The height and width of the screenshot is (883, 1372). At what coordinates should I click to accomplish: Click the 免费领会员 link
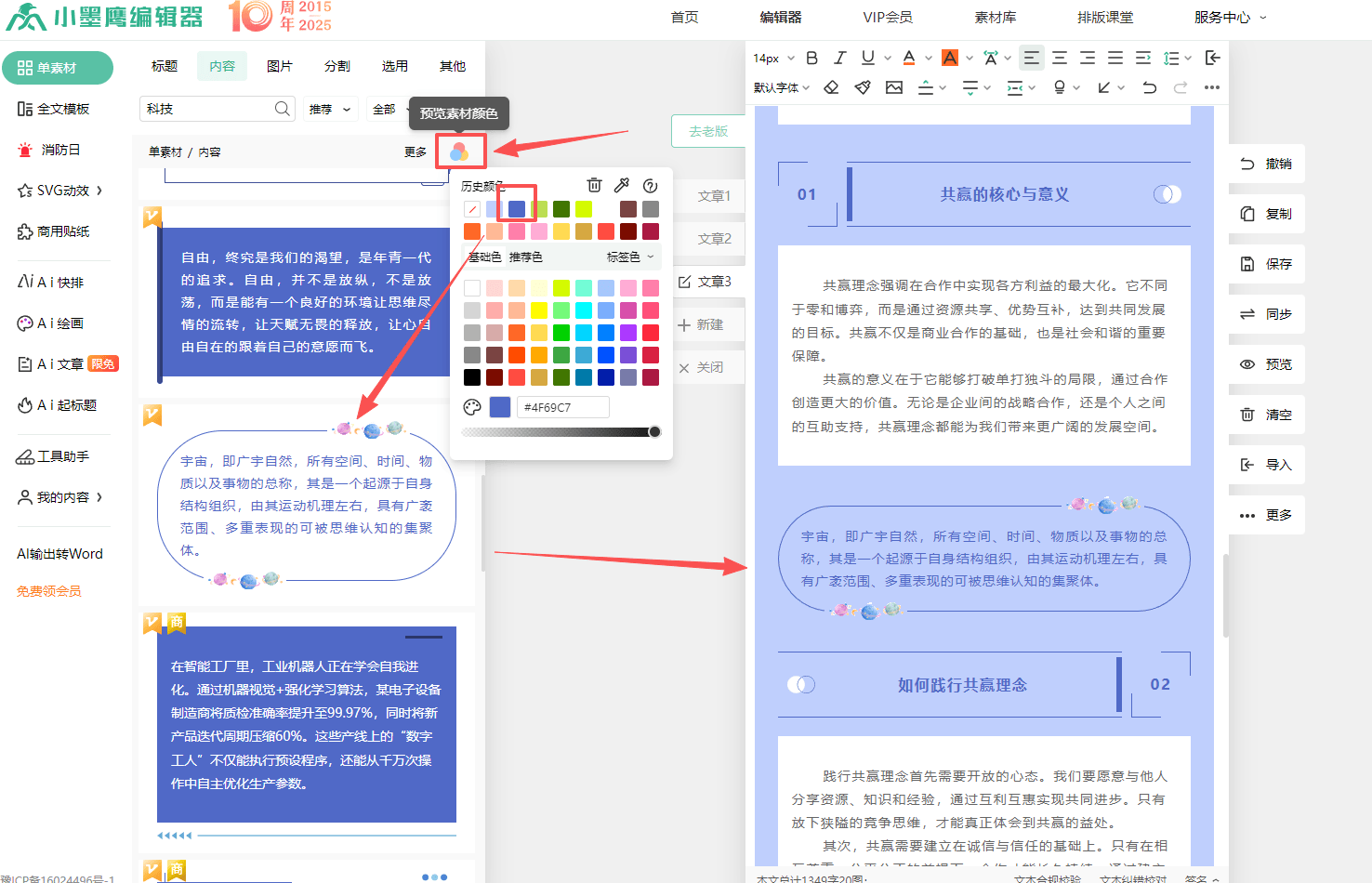pyautogui.click(x=48, y=591)
